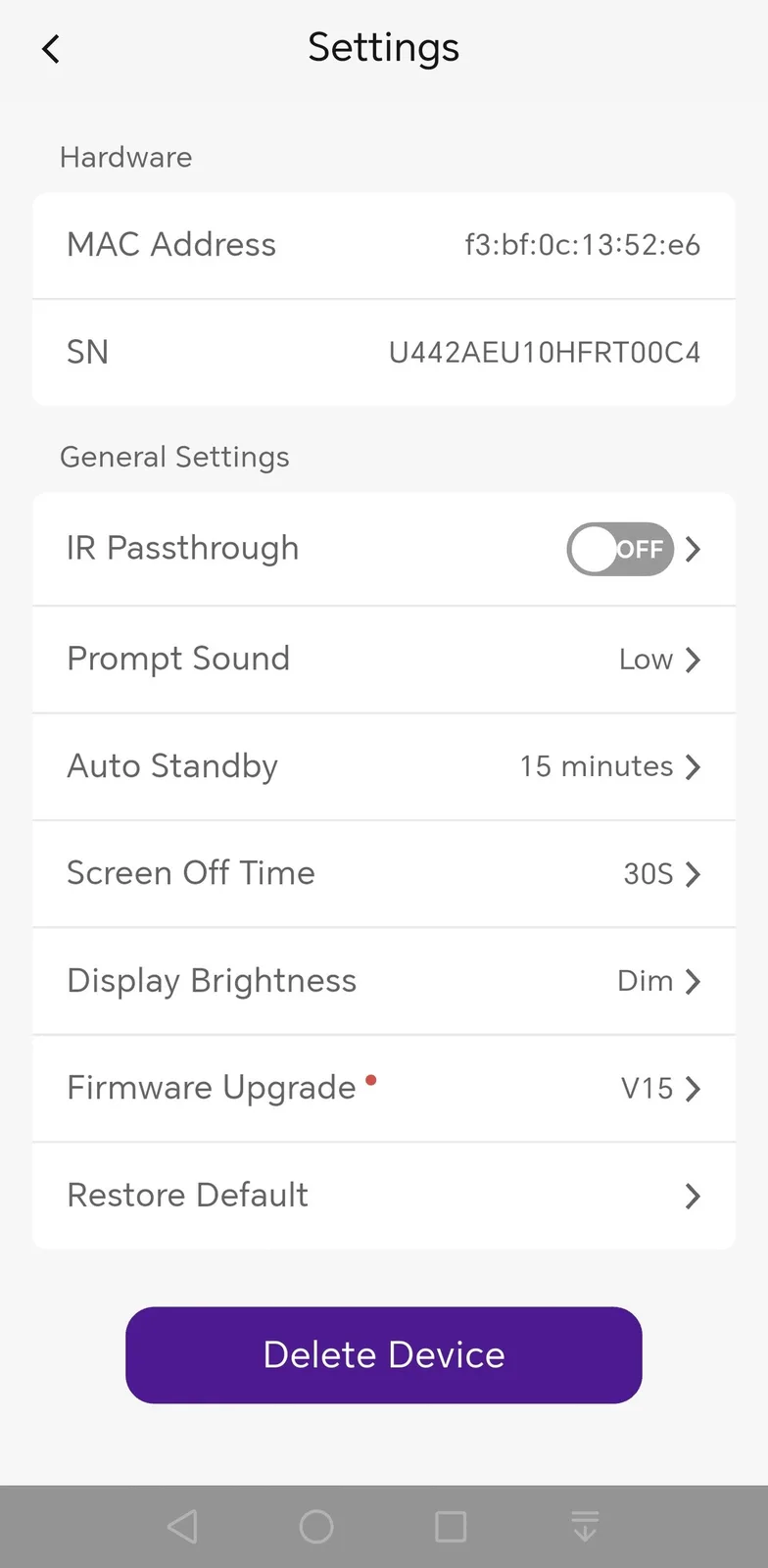Open Screen Off Time 30S selector
Screen dimensions: 768x1568
click(x=694, y=873)
